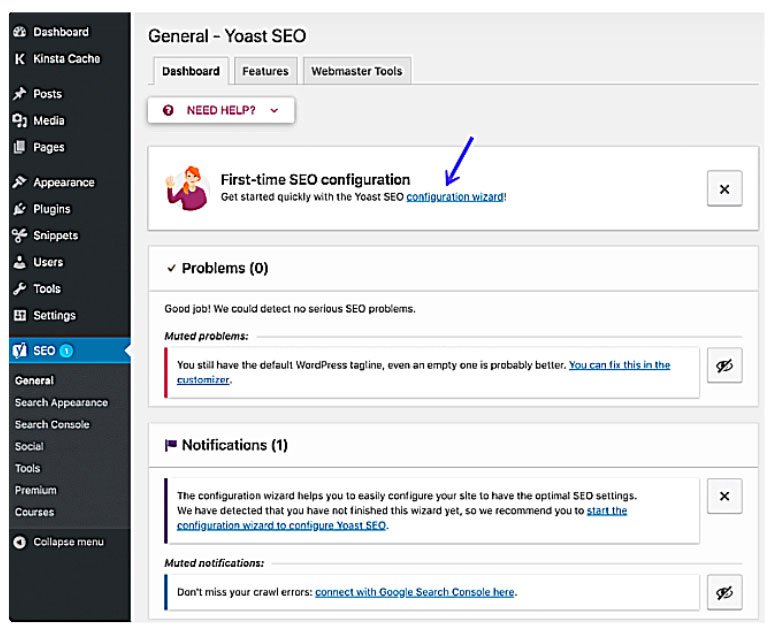Collapse the Notifications (1) section
Image resolution: width=773 pixels, height=628 pixels.
click(454, 445)
